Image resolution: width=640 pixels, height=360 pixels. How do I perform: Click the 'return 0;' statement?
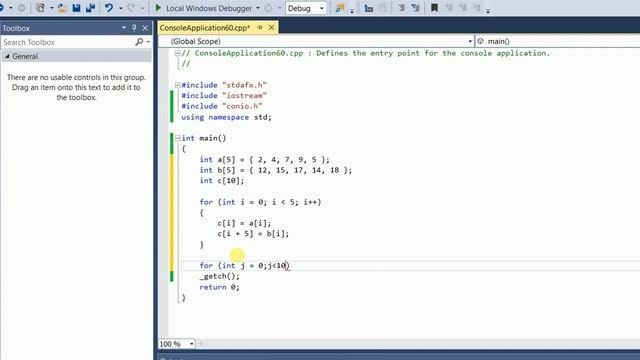pyautogui.click(x=219, y=287)
